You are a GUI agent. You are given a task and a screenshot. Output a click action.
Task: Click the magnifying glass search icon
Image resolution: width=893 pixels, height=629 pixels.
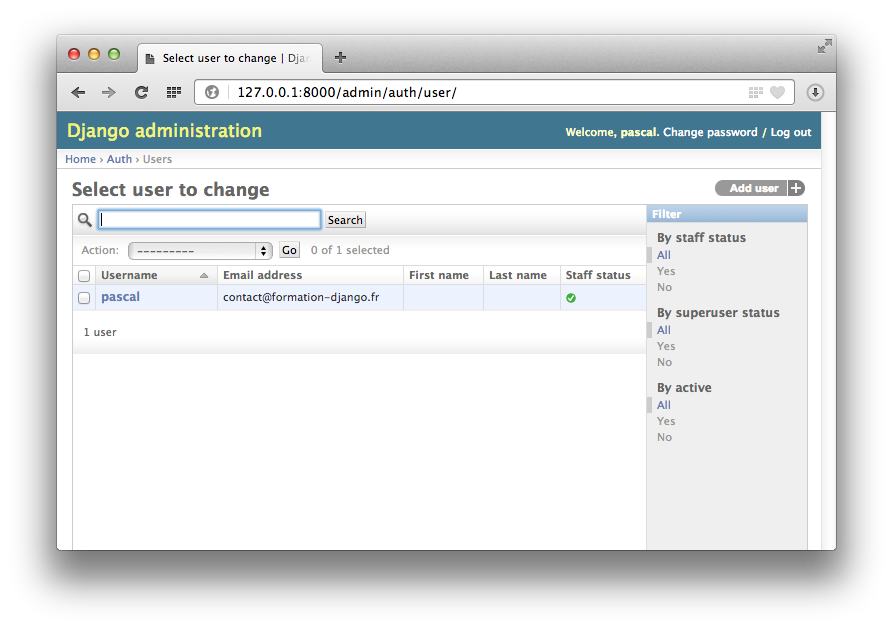[x=85, y=220]
